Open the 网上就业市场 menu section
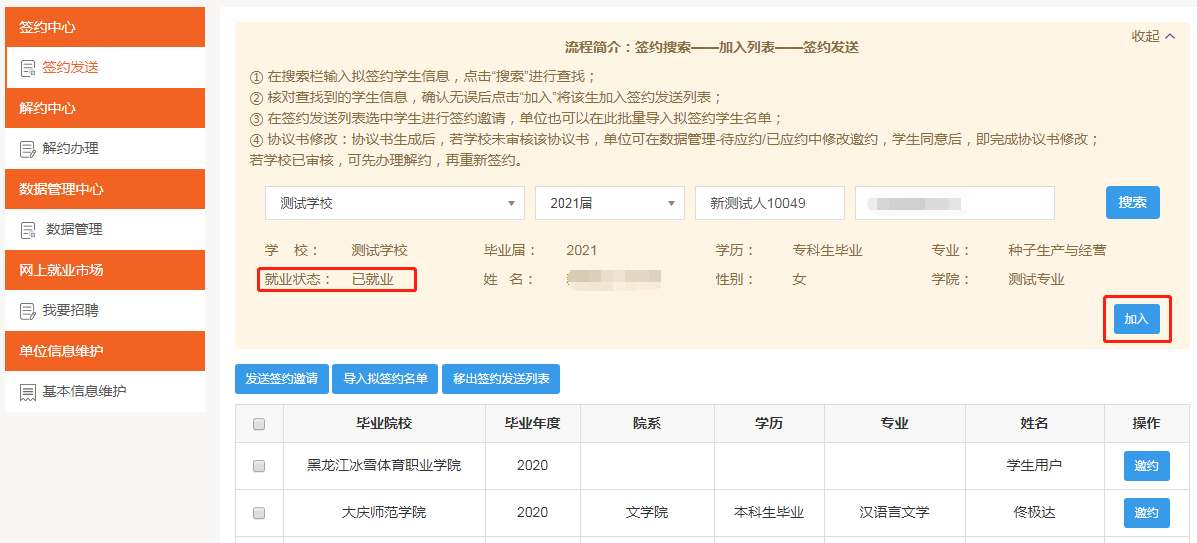 coord(105,270)
